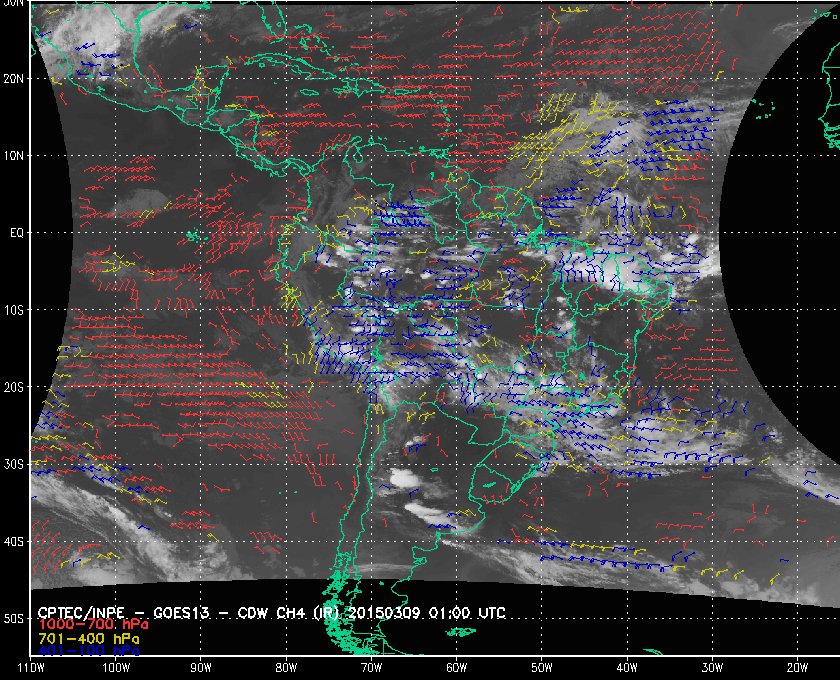
Task: Click the 10N latitude label
Action: (x=12, y=155)
